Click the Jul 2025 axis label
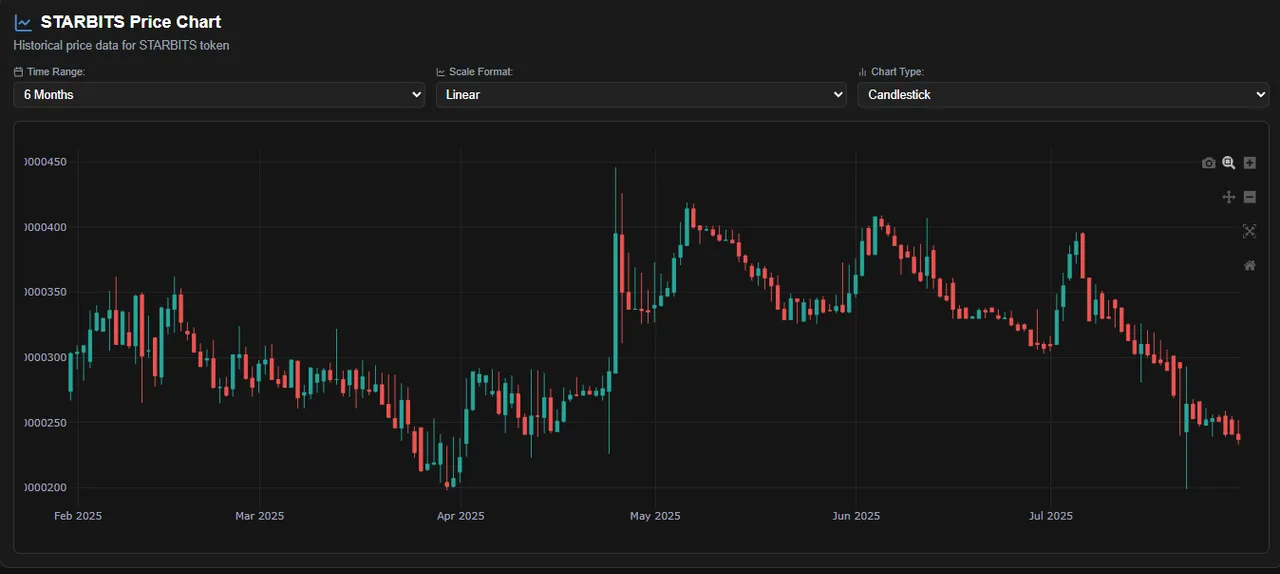The width and height of the screenshot is (1280, 574). pos(1051,516)
